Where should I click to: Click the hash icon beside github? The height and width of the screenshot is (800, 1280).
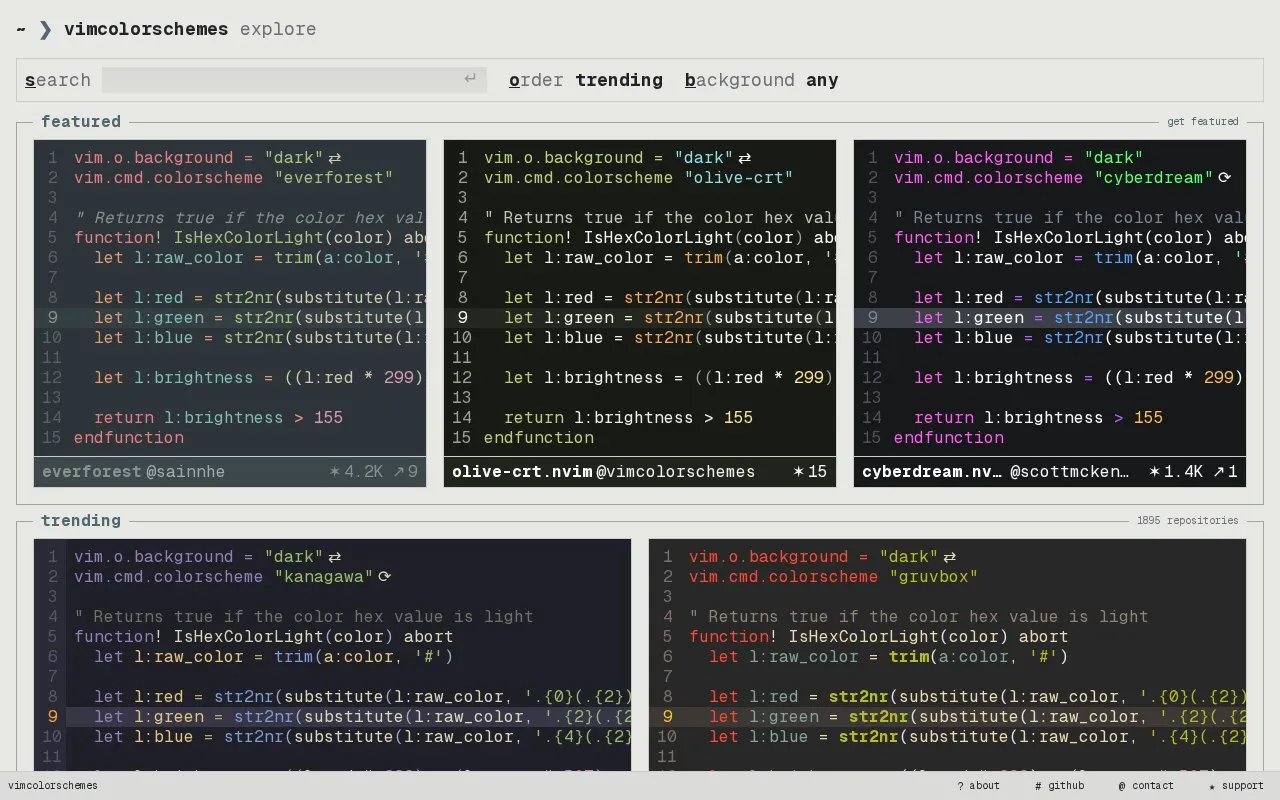pyautogui.click(x=1039, y=786)
